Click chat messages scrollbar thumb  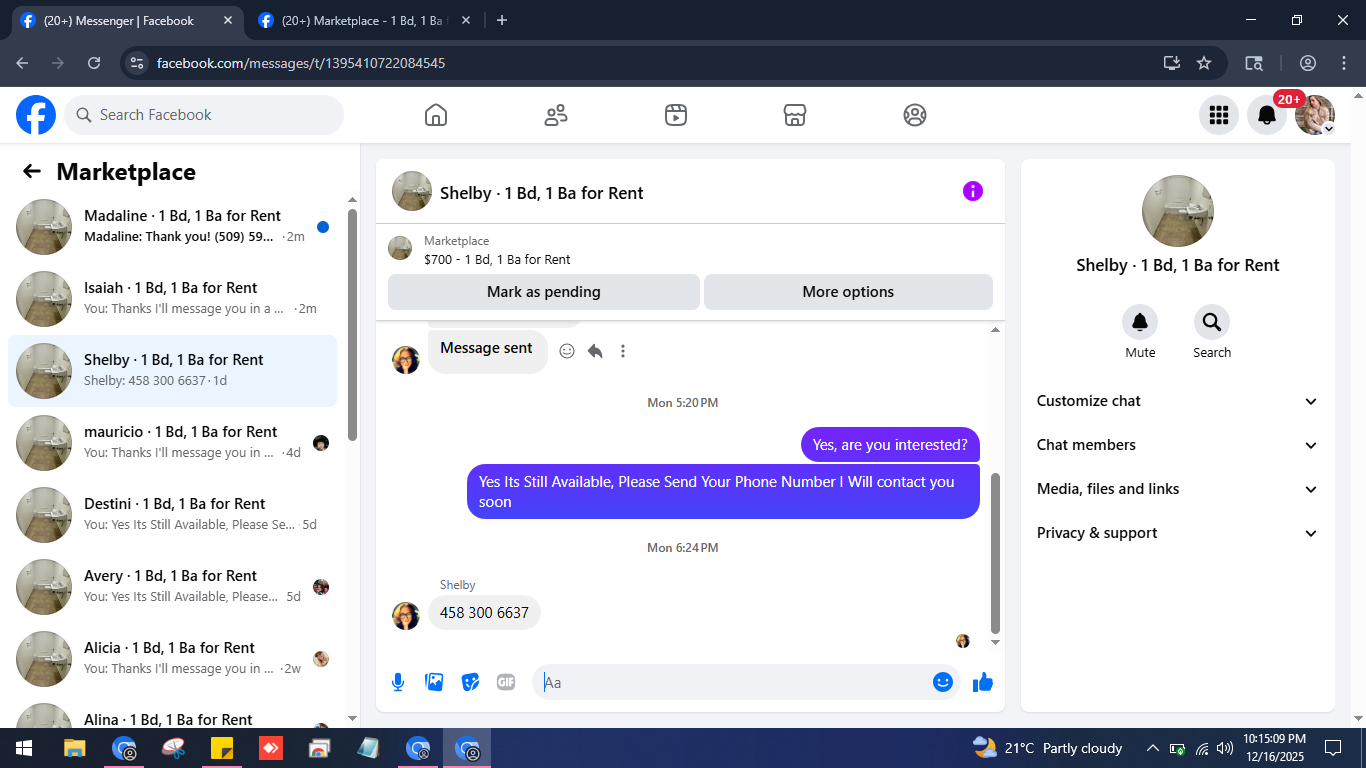[x=995, y=552]
